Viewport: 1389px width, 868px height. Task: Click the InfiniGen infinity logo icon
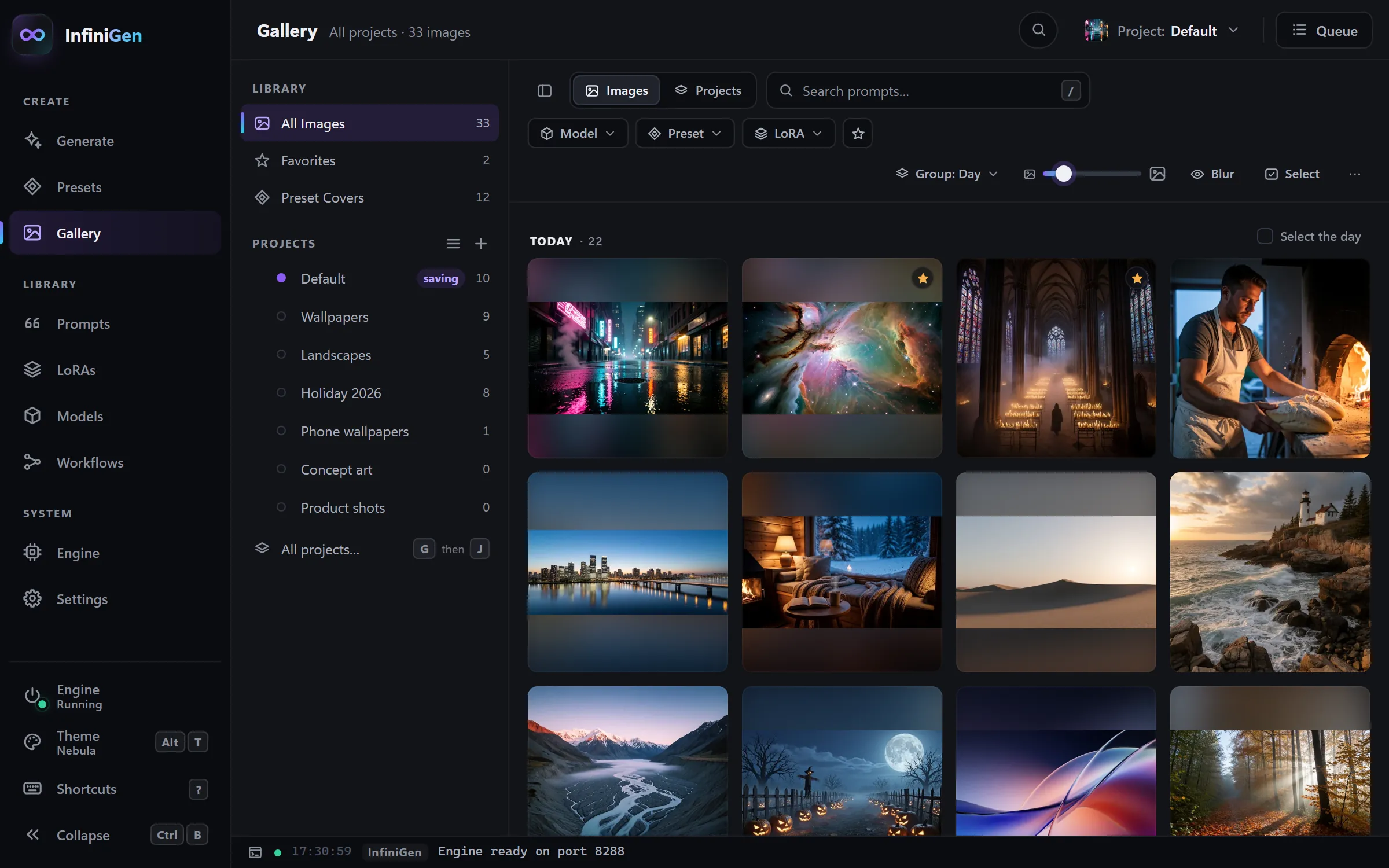click(x=32, y=35)
